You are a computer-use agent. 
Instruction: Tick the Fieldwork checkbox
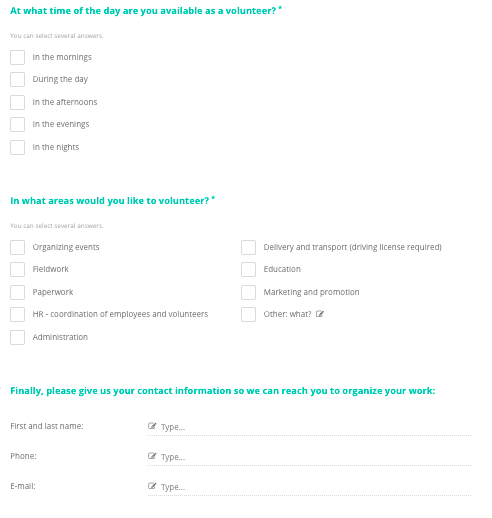[17, 269]
